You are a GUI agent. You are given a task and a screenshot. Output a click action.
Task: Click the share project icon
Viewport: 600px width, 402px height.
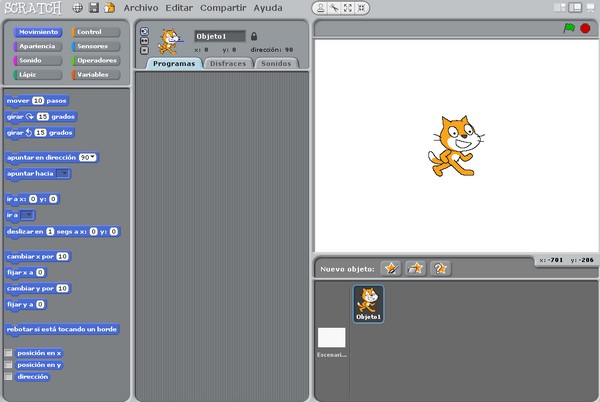tap(109, 8)
